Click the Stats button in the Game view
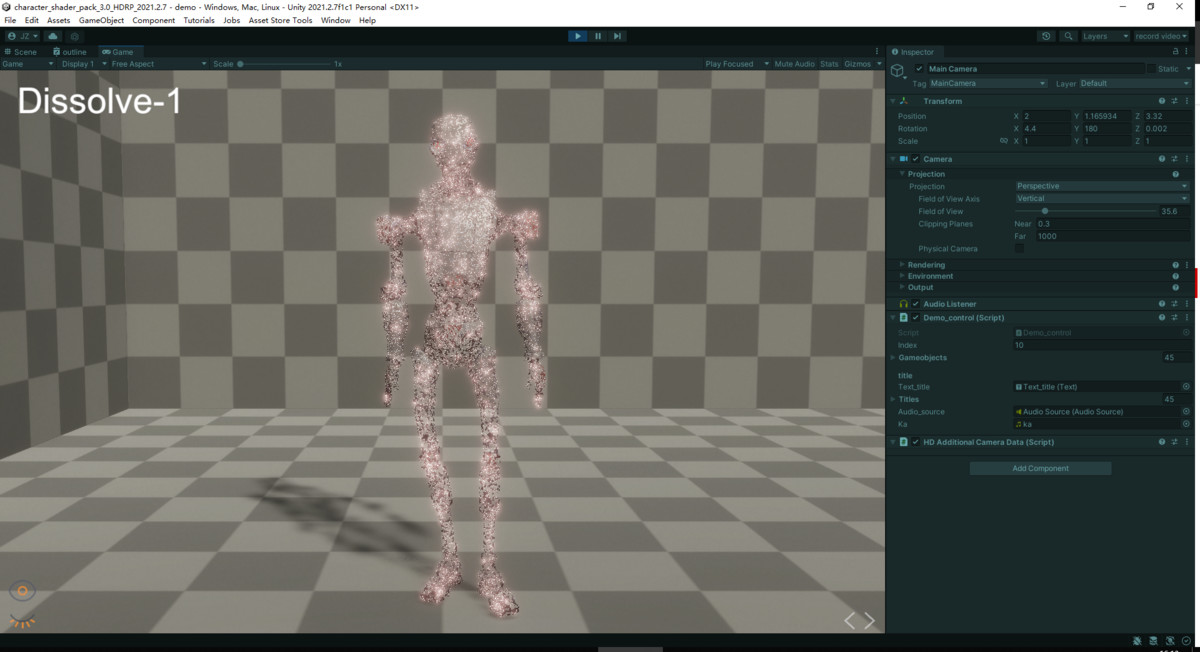 829,63
